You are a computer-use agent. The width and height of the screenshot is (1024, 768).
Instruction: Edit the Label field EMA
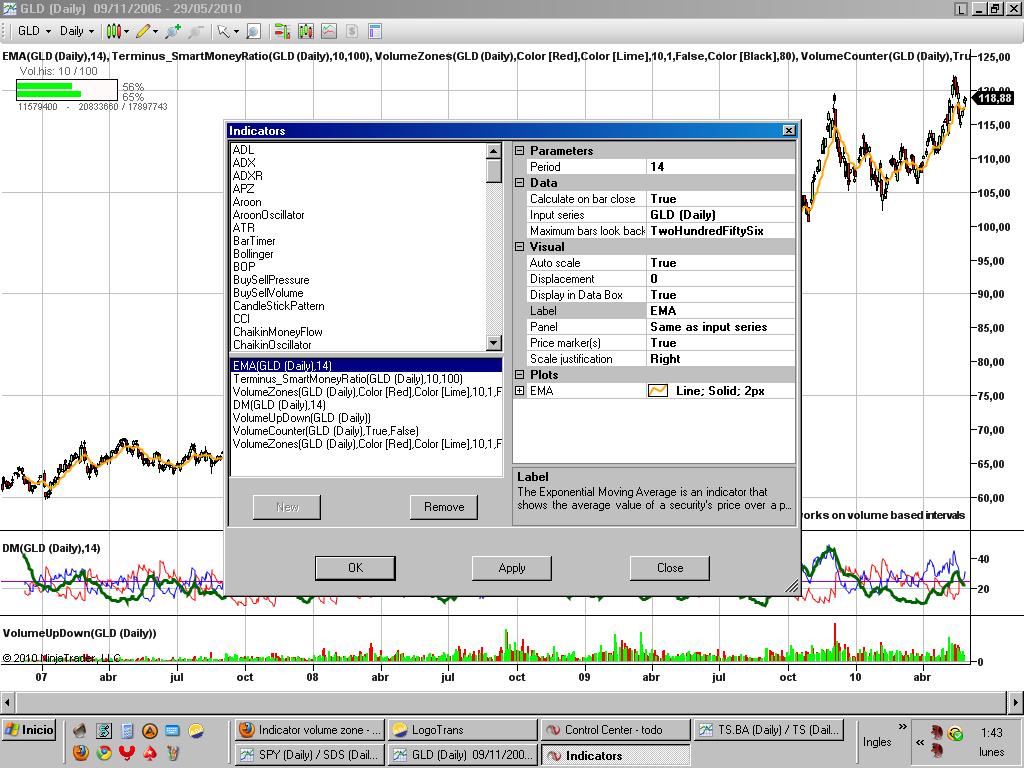click(x=720, y=311)
